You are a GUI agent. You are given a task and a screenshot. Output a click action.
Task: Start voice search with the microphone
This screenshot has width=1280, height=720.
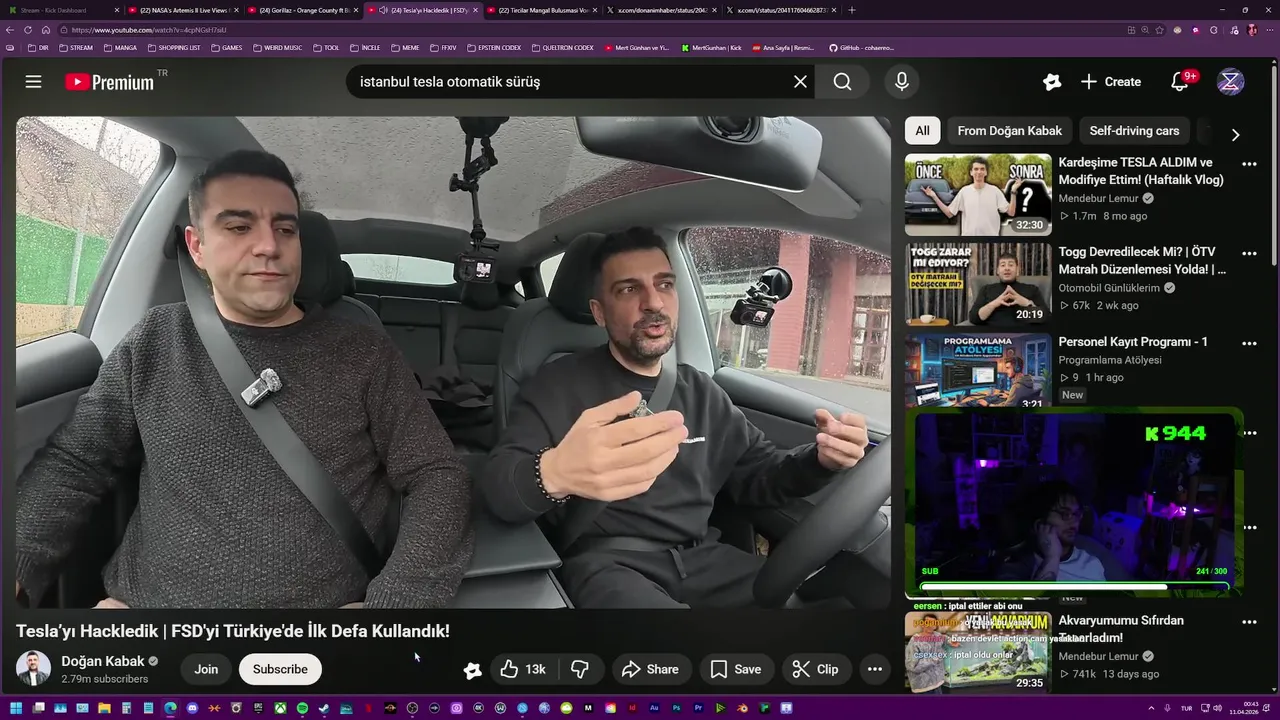click(902, 82)
